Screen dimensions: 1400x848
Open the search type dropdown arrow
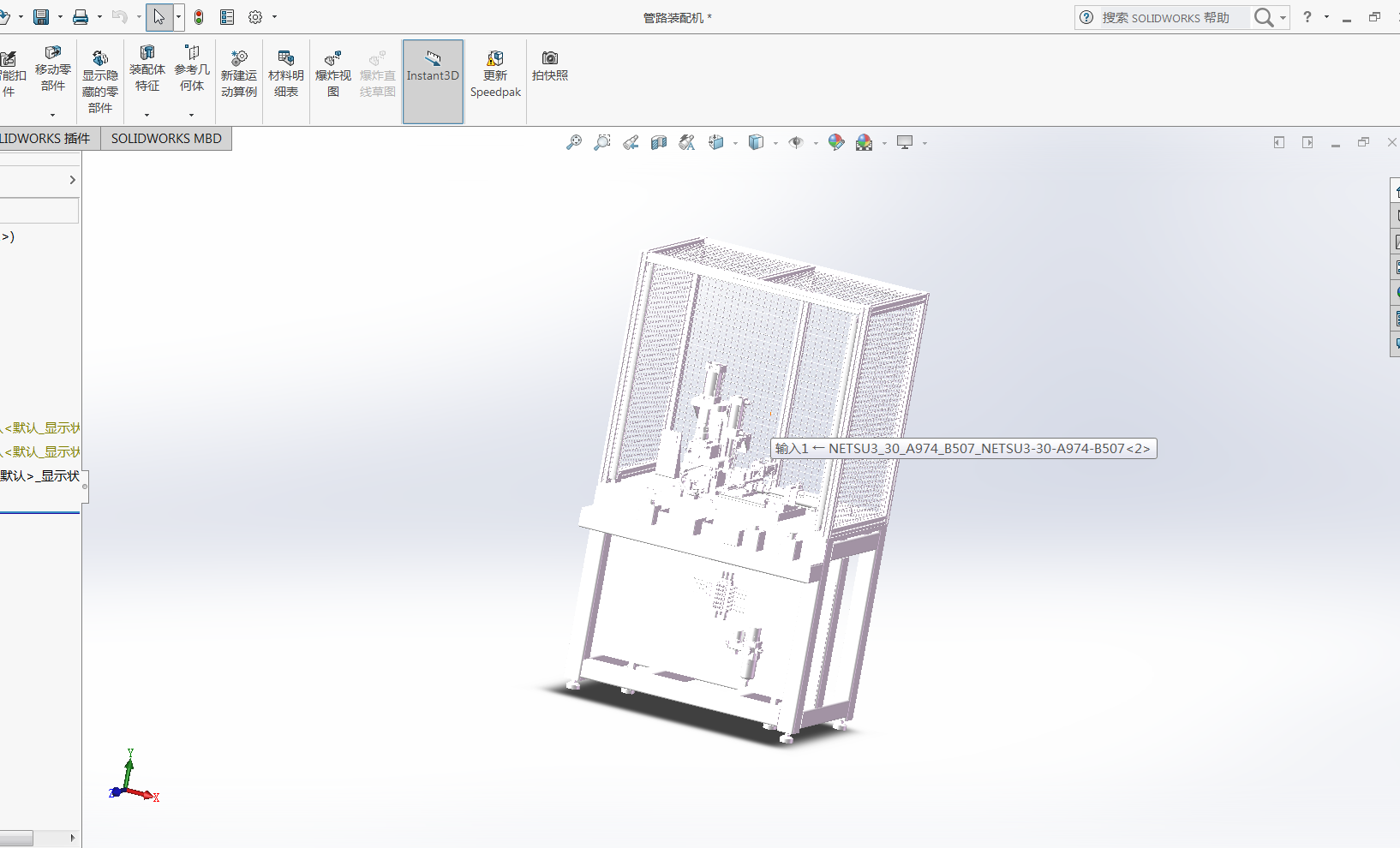point(1283,17)
